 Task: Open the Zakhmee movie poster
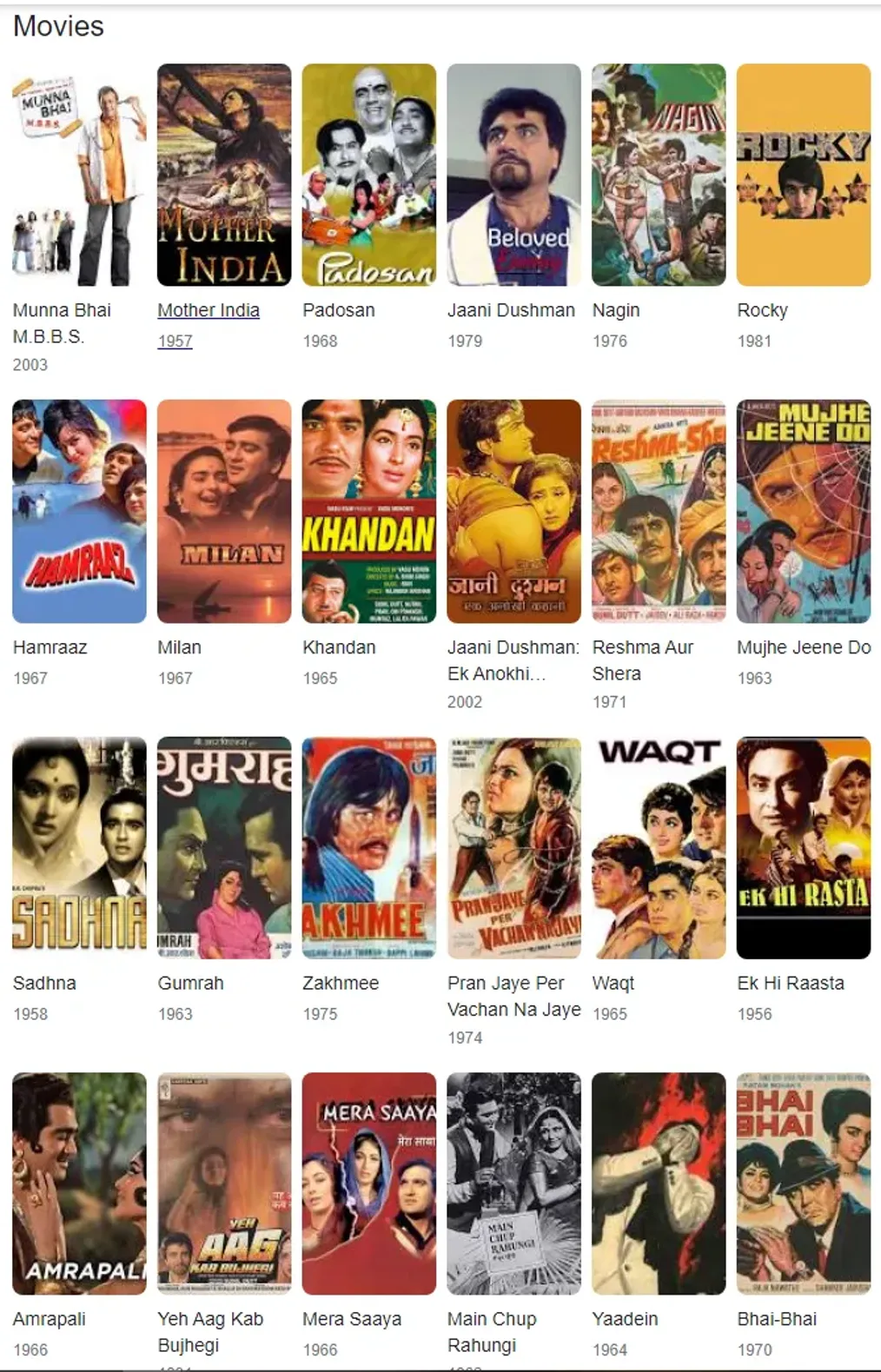[369, 848]
